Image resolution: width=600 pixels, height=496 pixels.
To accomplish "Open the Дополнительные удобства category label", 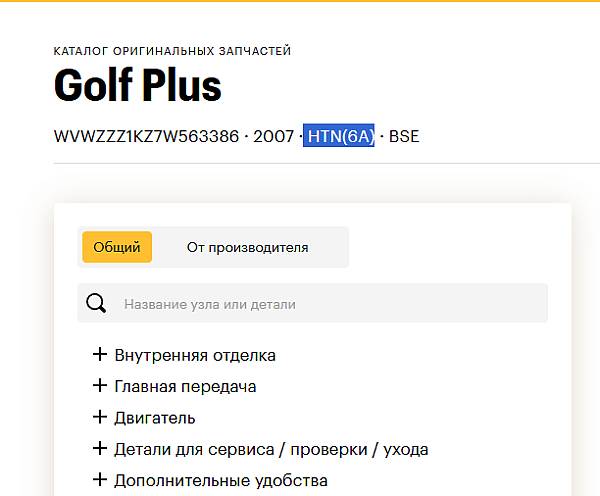I will pos(221,480).
